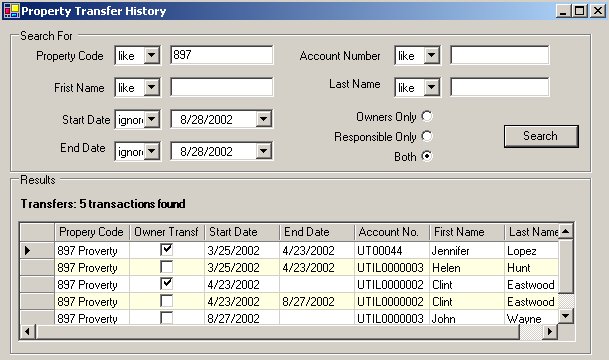Click account cell UT00044

click(392, 250)
